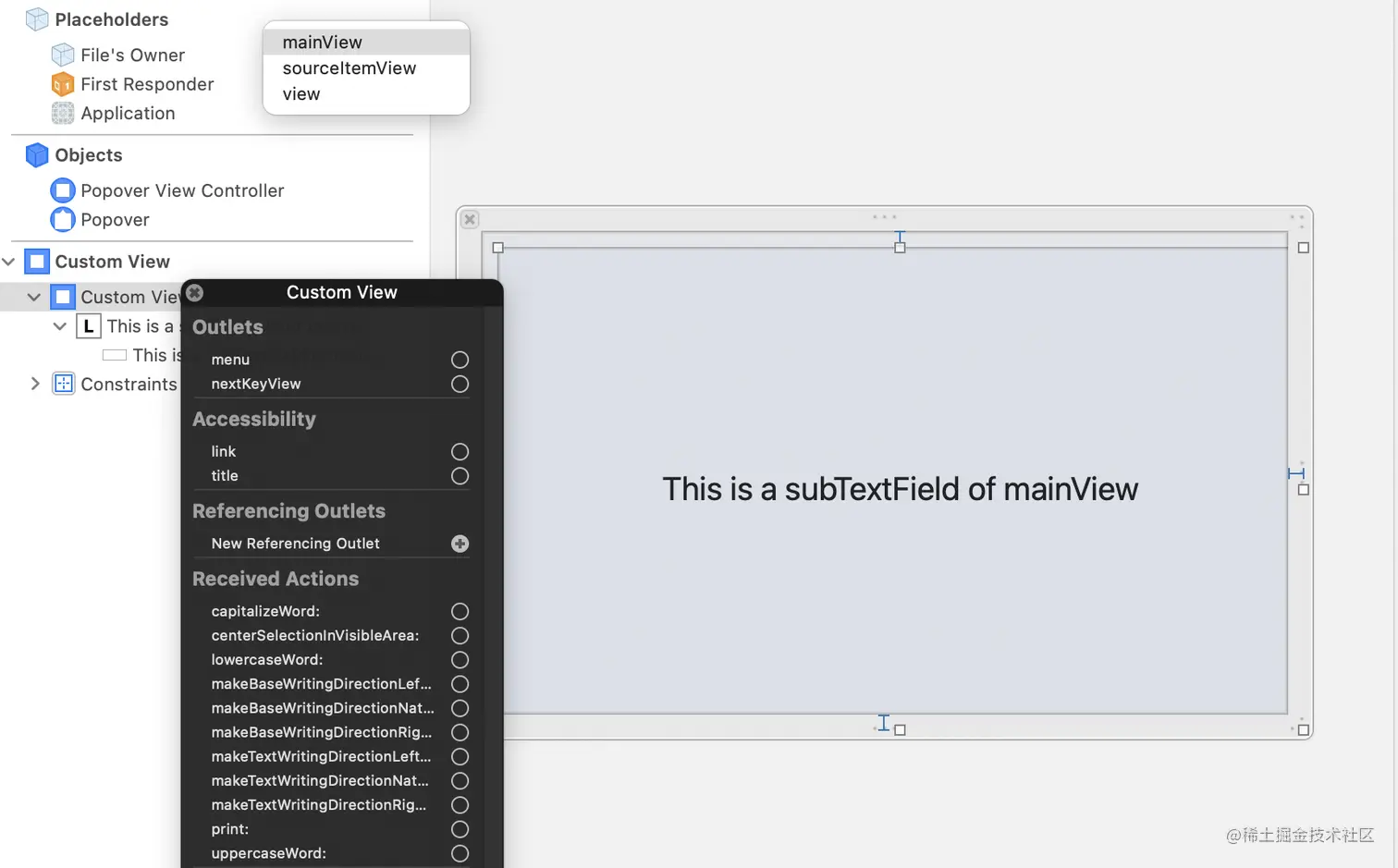Click the Outlets section header

point(227,327)
